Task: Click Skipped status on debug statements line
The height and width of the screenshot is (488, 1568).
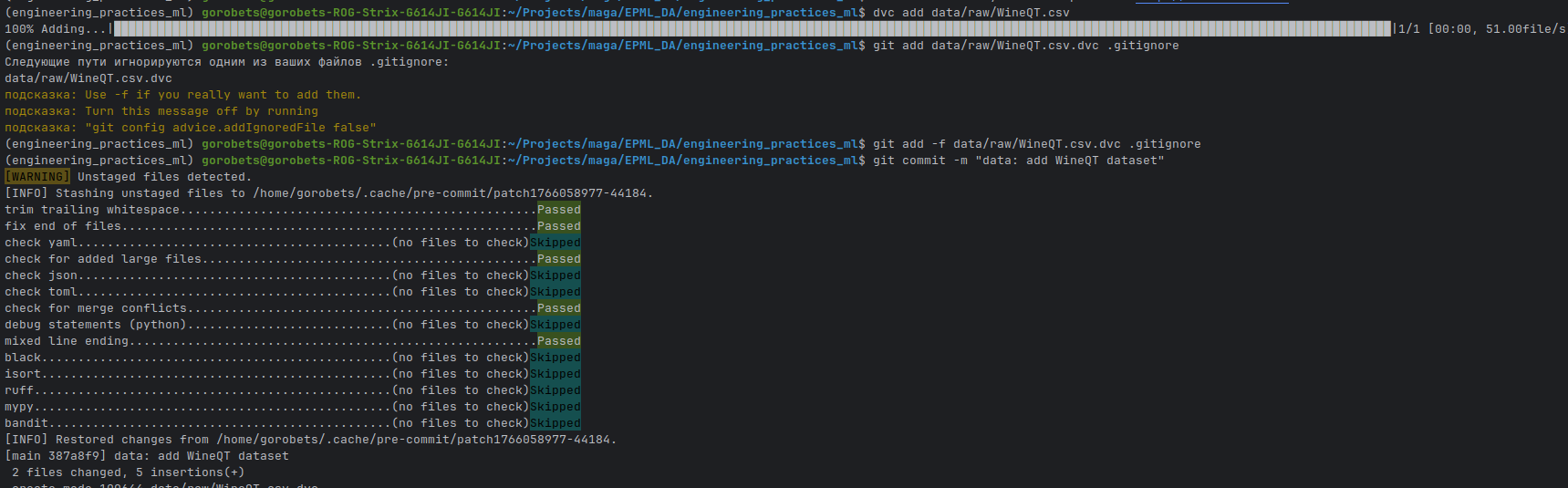Action: (x=555, y=325)
